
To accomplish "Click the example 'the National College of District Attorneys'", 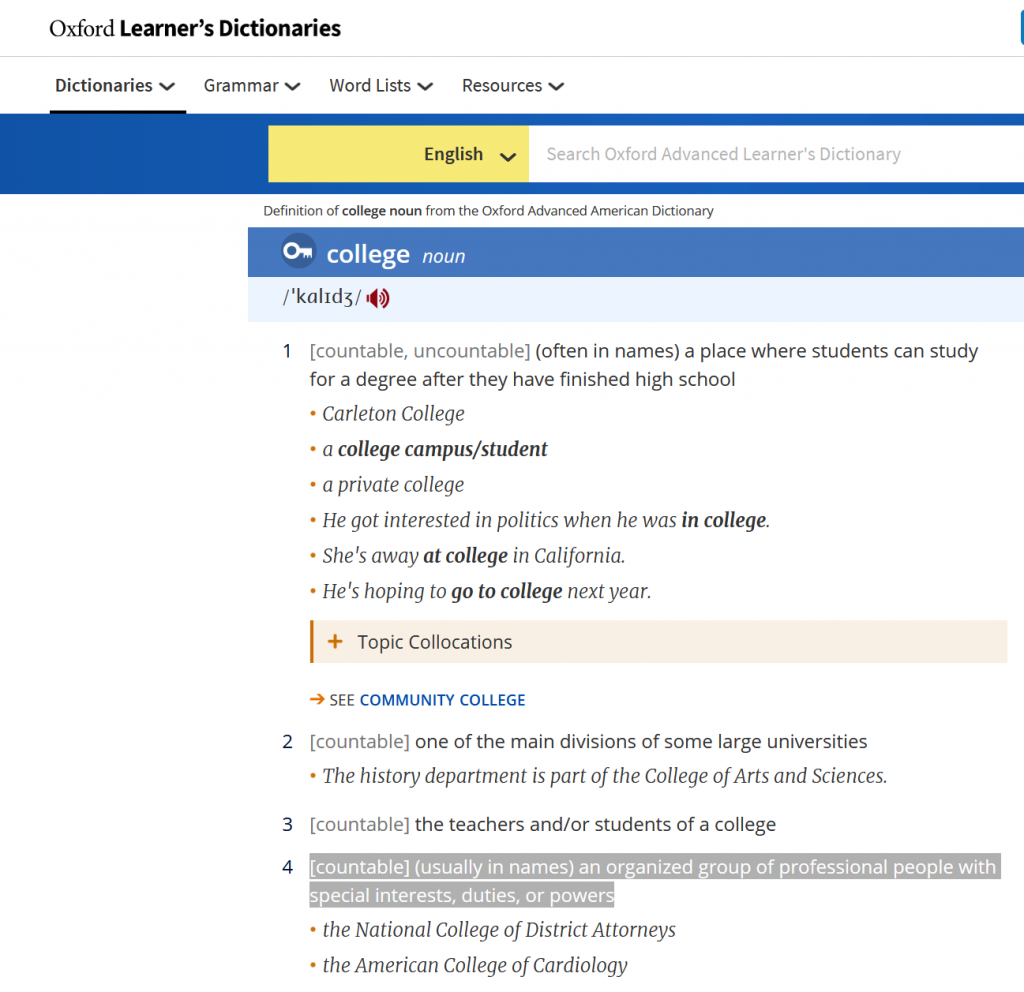I will (499, 930).
